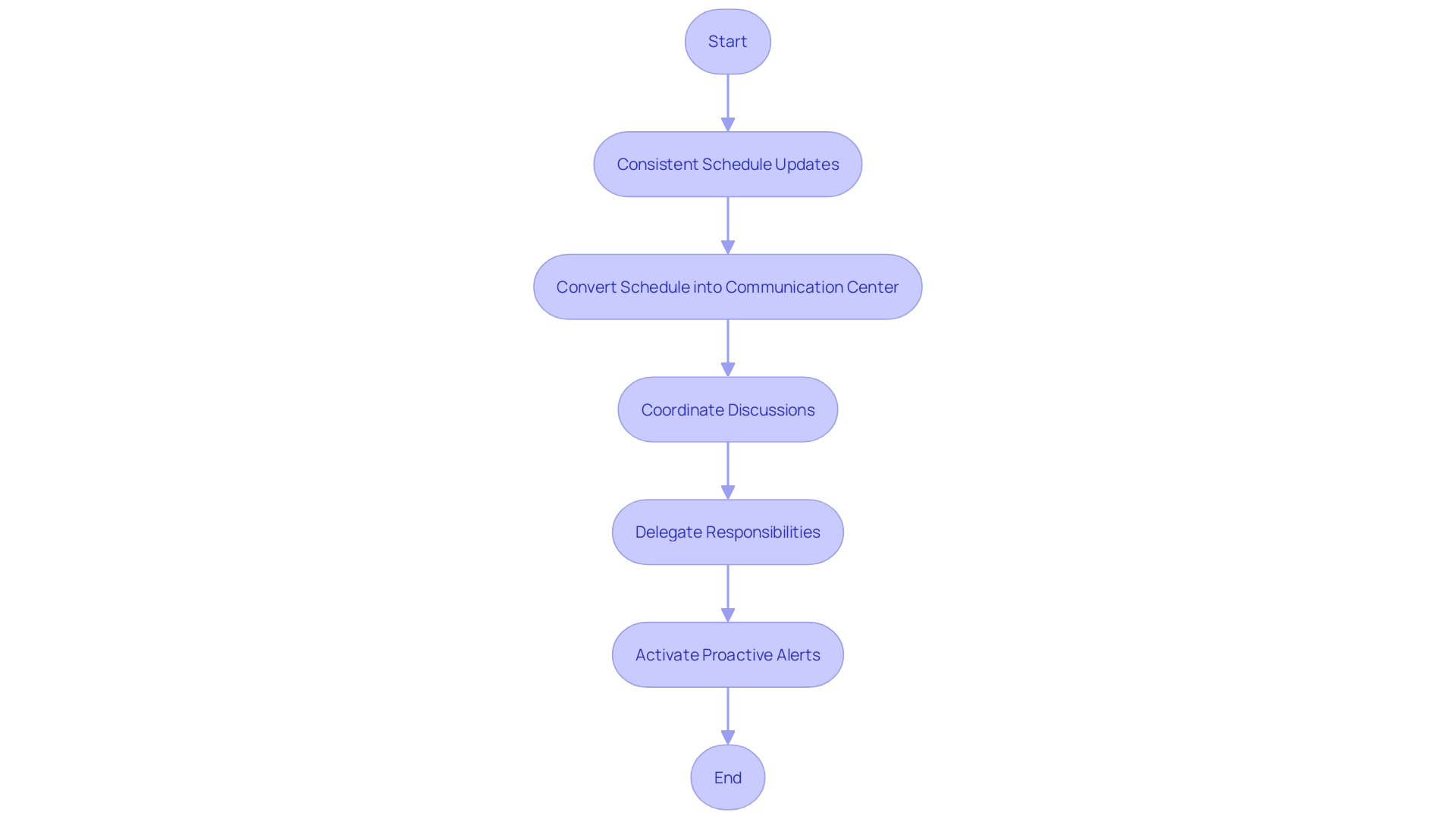
Task: Click the Start node
Action: tap(728, 41)
